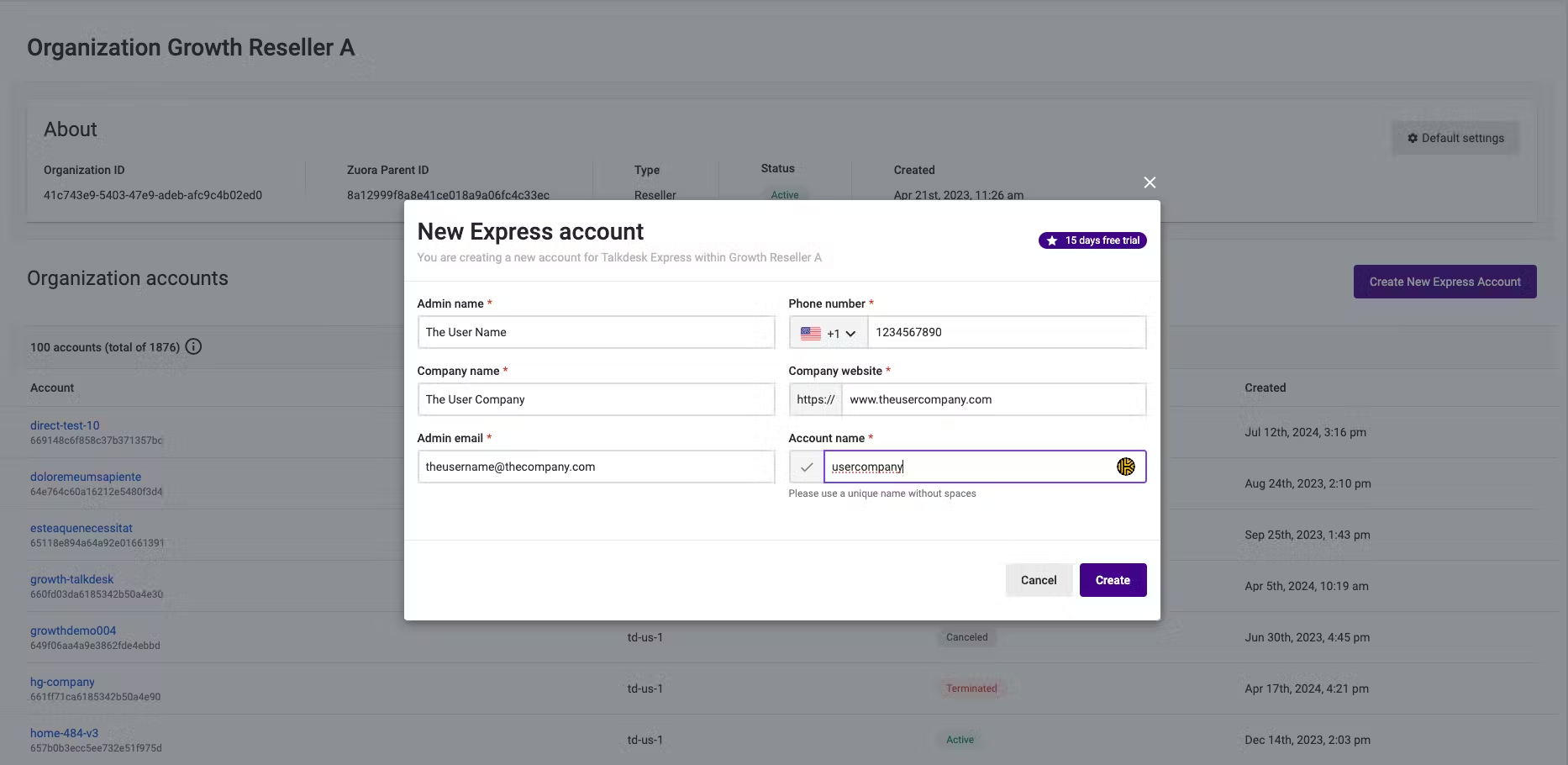This screenshot has width=1568, height=765.
Task: Open the direct-test-10 account link
Action: click(x=65, y=425)
